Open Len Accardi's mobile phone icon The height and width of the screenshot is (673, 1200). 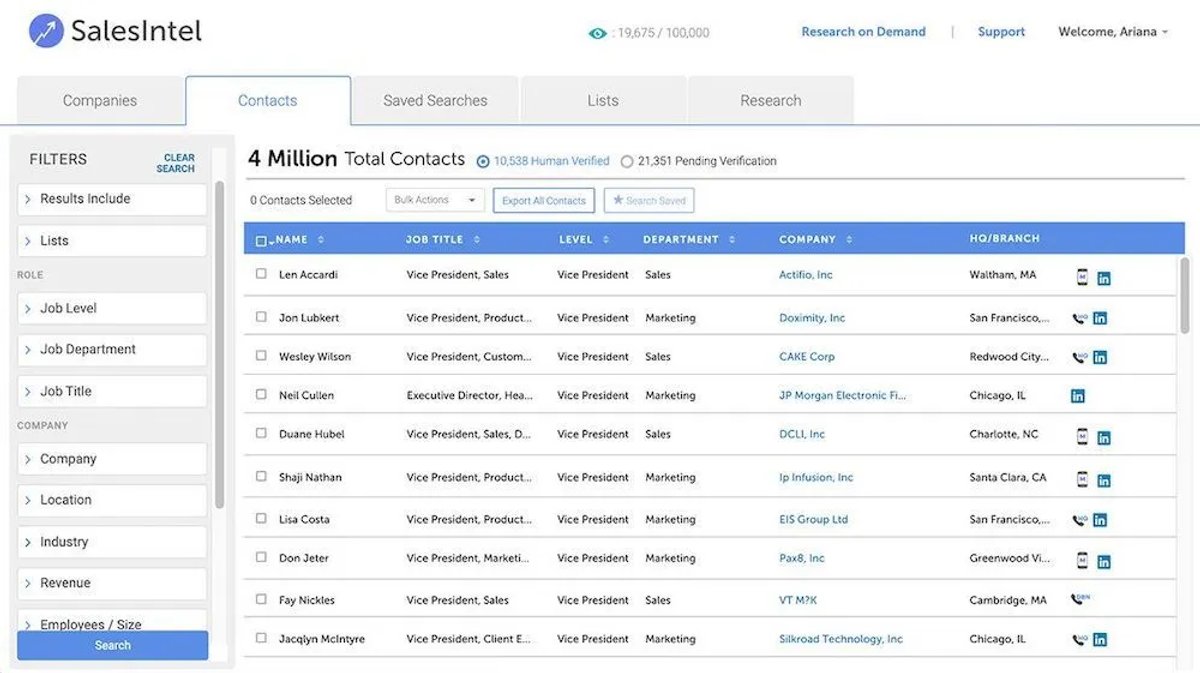1082,277
